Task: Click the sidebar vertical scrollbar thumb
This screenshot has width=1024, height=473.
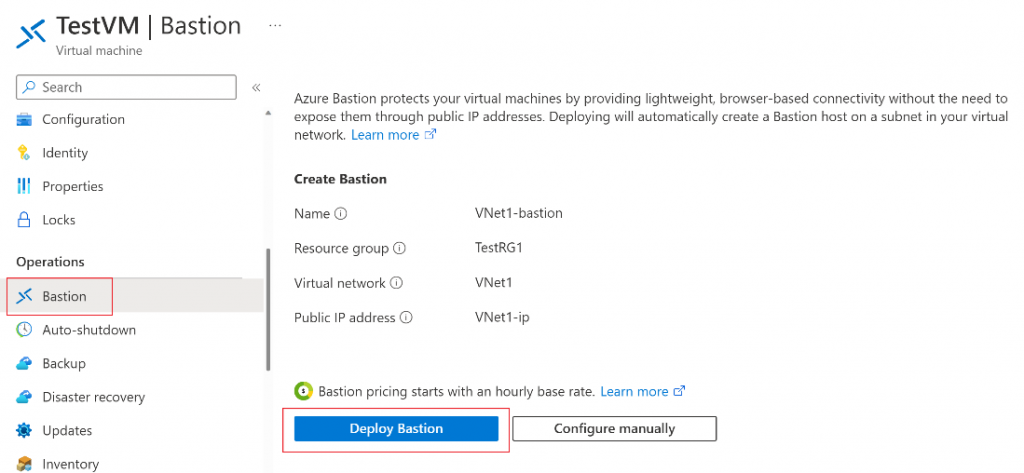Action: pyautogui.click(x=268, y=310)
